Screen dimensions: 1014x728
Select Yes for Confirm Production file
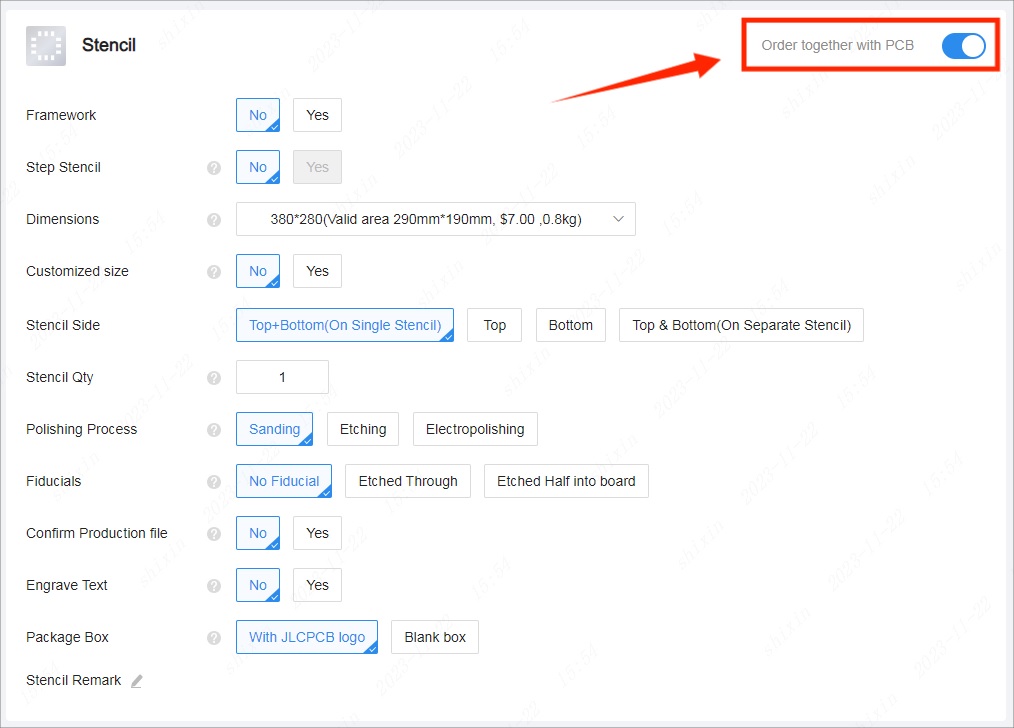(317, 533)
